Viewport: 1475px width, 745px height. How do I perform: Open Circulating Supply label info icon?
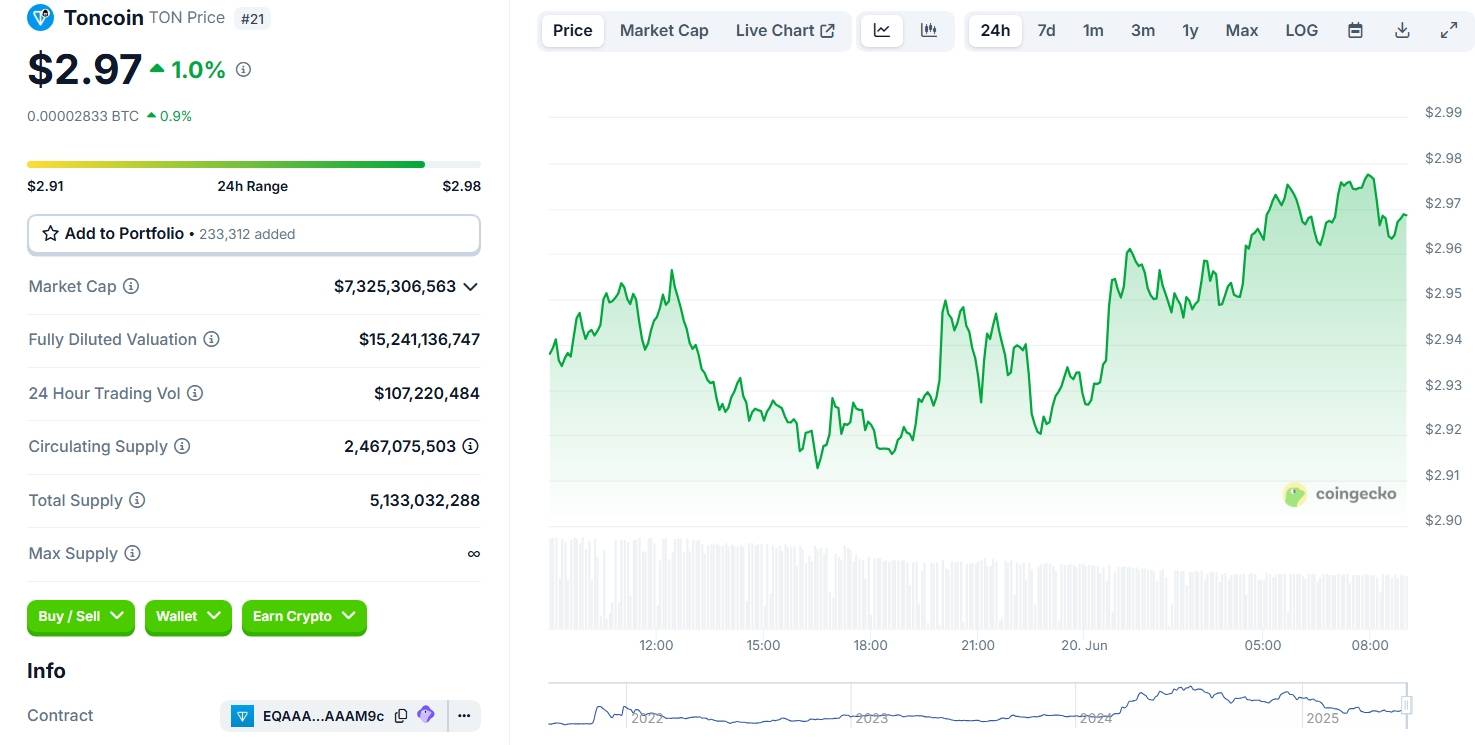tap(182, 446)
